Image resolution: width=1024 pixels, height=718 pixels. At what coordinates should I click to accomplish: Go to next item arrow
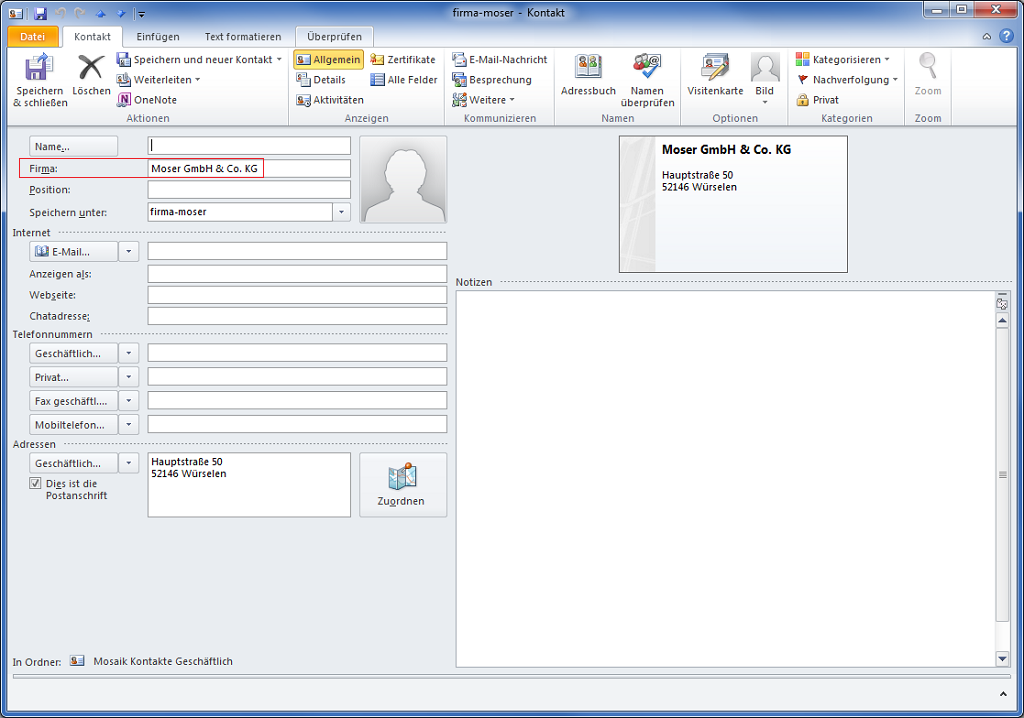pyautogui.click(x=121, y=13)
